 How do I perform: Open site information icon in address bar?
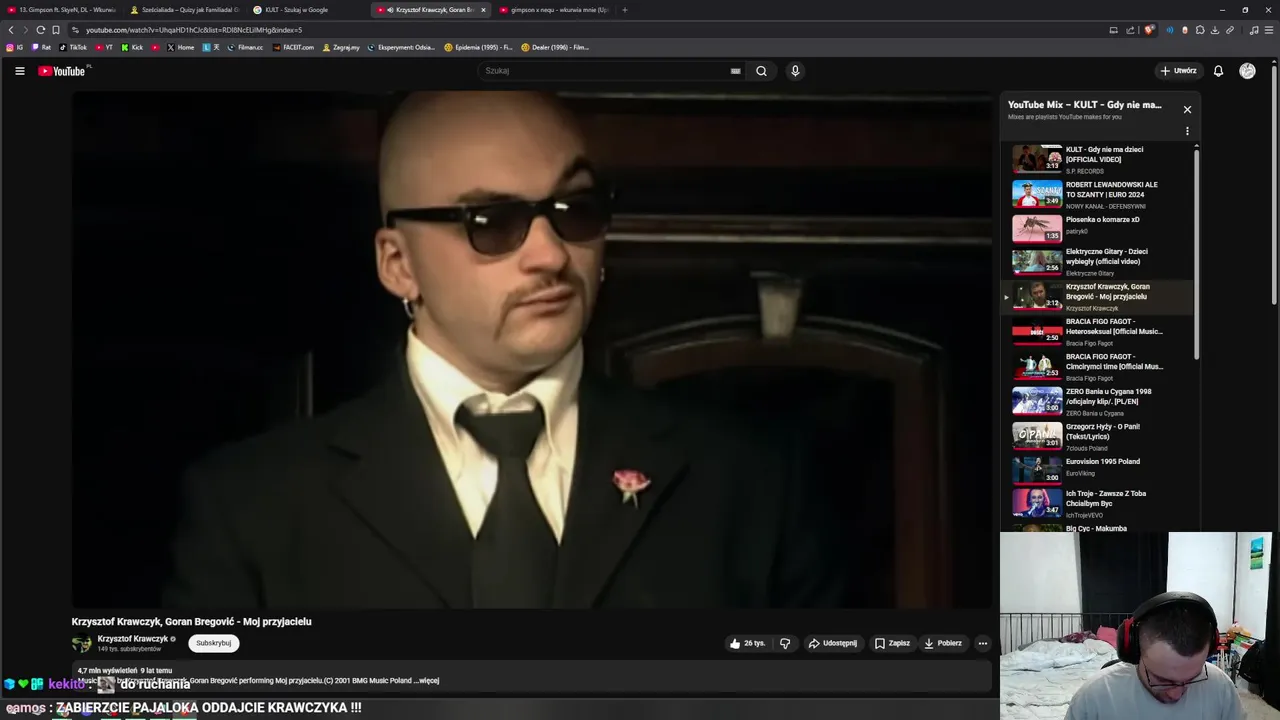(75, 30)
